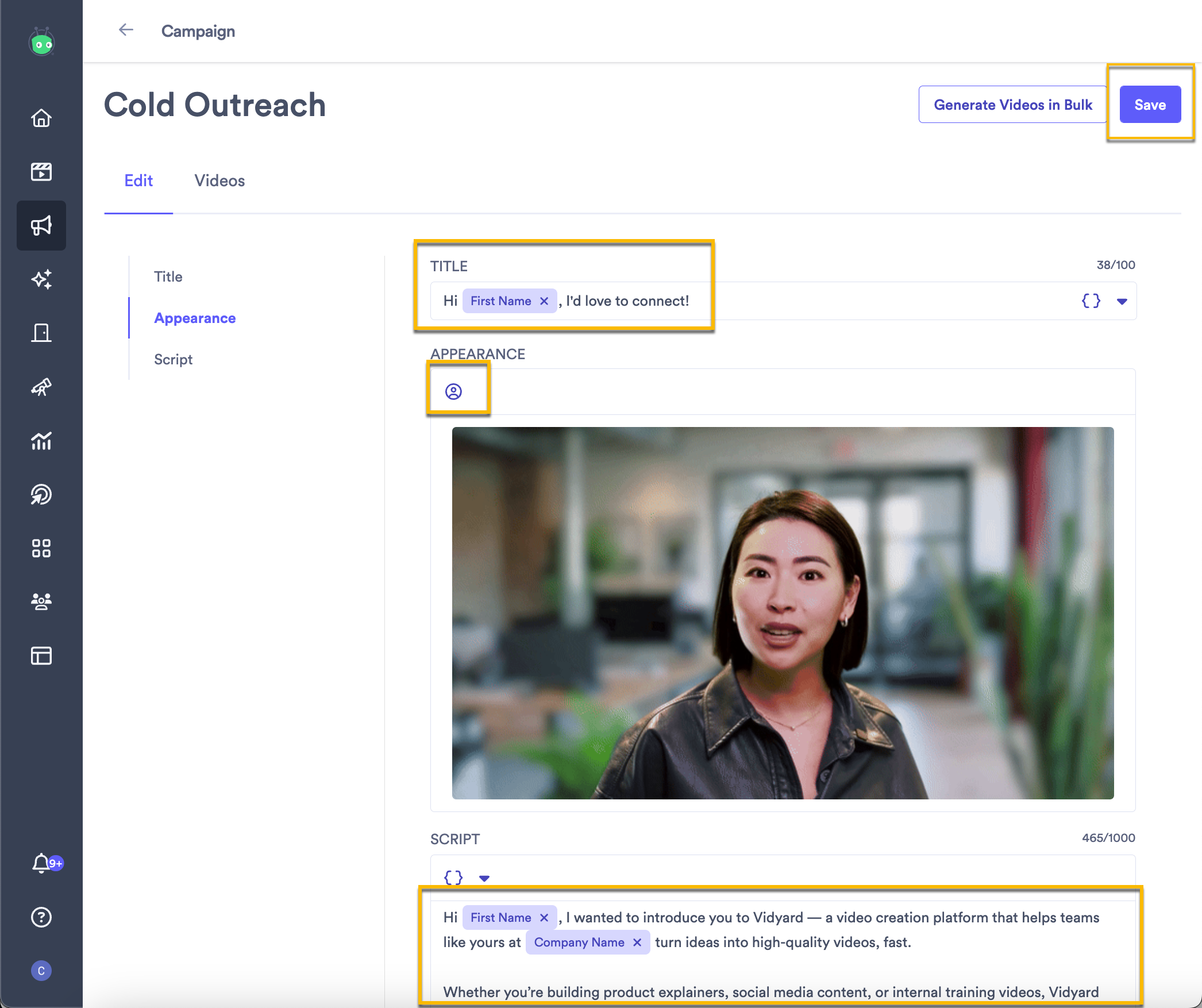Save the campaign
The width and height of the screenshot is (1202, 1008).
[x=1150, y=105]
